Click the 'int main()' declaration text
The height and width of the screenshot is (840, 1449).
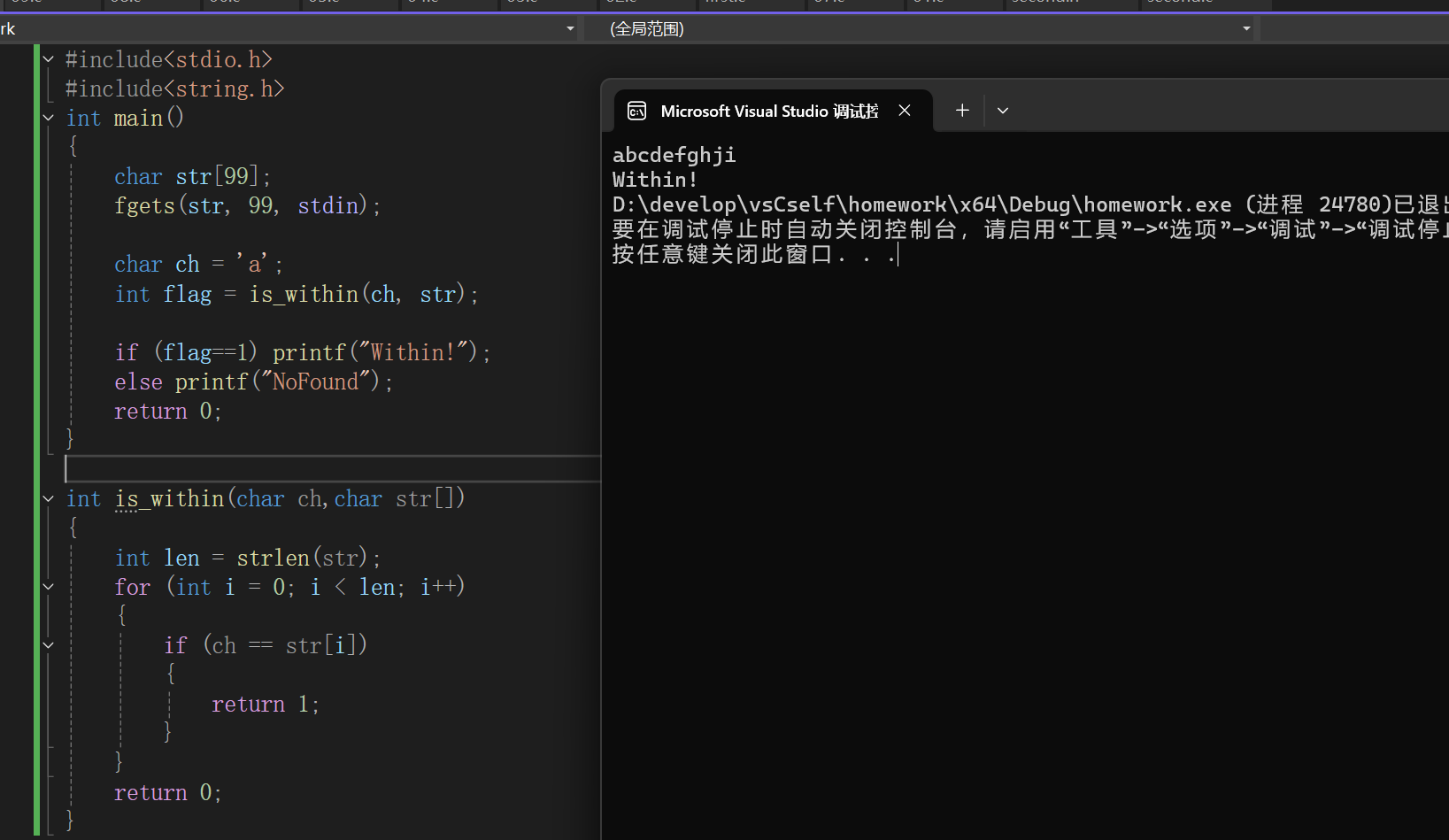(125, 118)
